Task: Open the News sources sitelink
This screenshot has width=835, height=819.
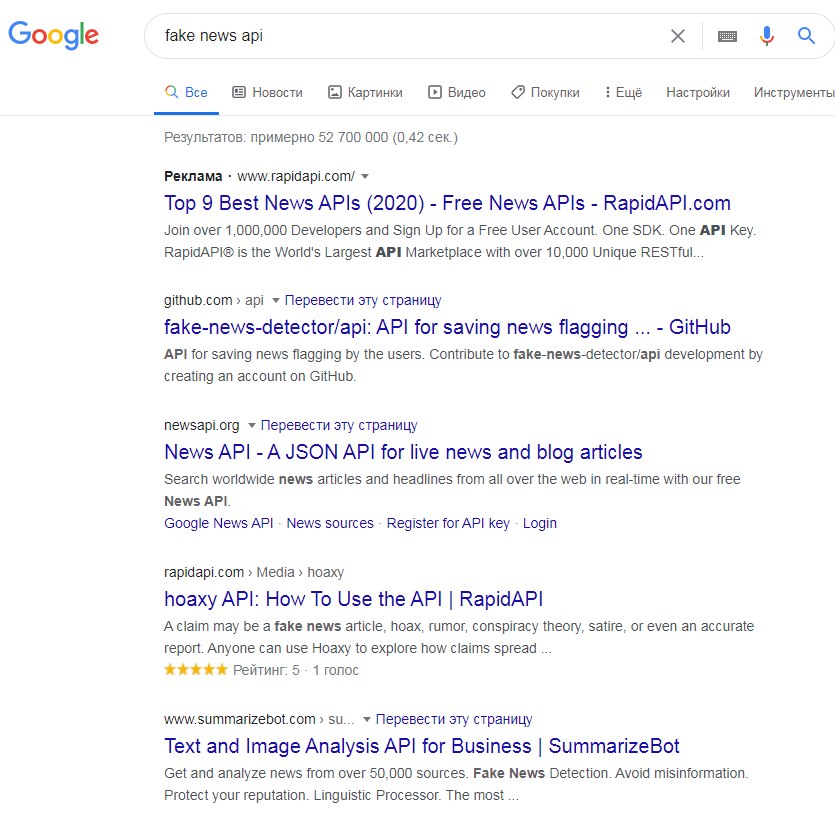Action: 330,523
